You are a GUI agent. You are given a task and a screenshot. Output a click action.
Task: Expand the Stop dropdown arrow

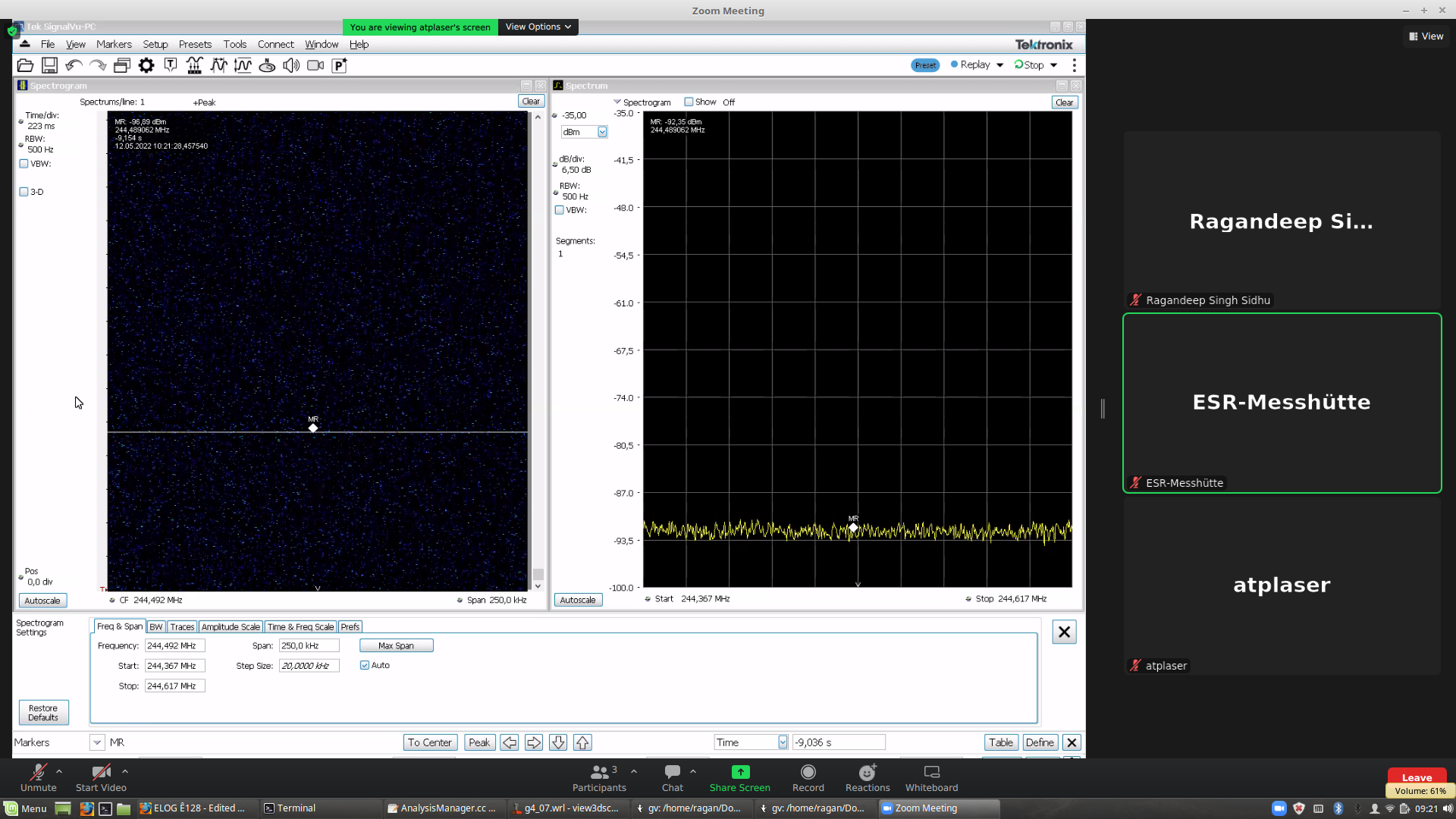tap(1053, 65)
